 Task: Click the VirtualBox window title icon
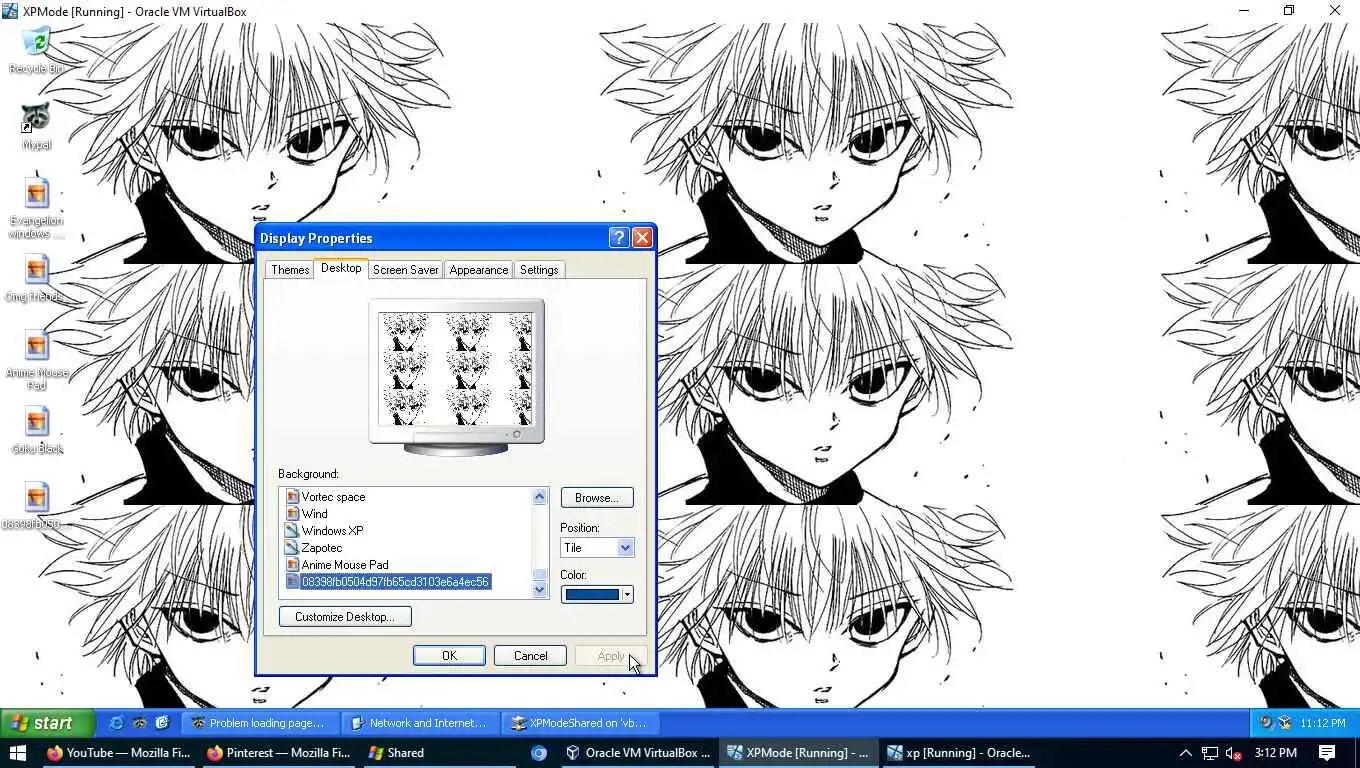pos(10,11)
